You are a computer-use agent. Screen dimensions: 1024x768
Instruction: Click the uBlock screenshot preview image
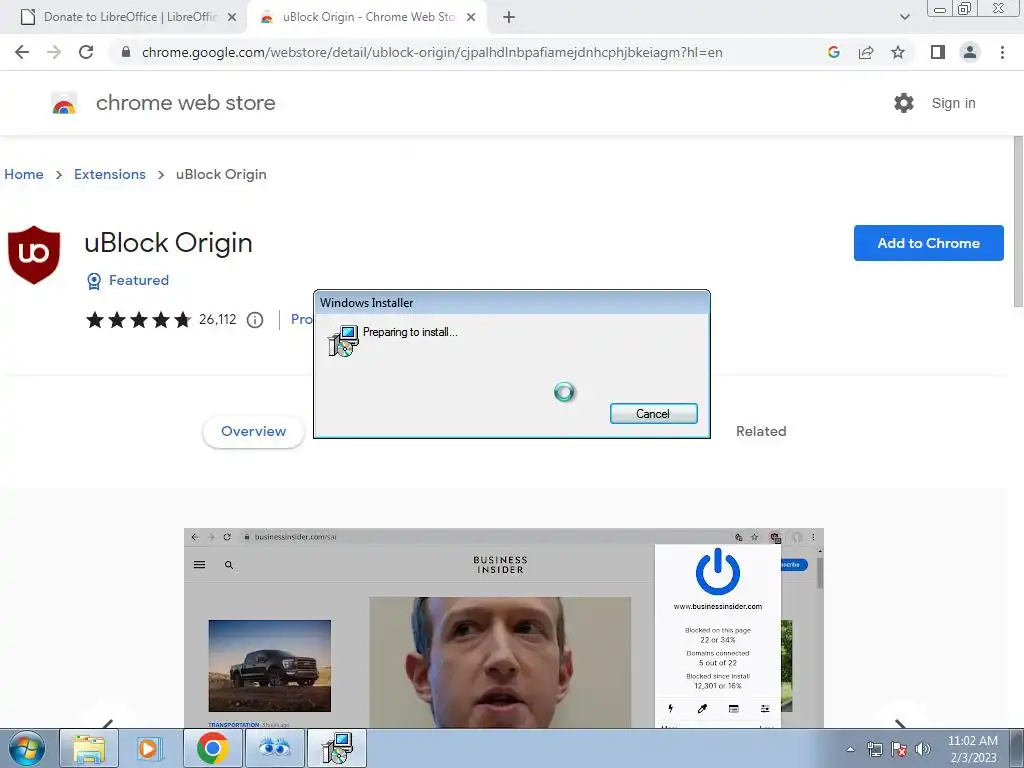[x=504, y=628]
